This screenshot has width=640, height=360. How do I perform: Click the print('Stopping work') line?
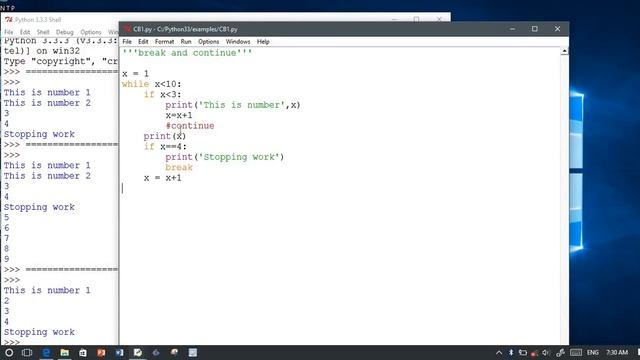[224, 157]
